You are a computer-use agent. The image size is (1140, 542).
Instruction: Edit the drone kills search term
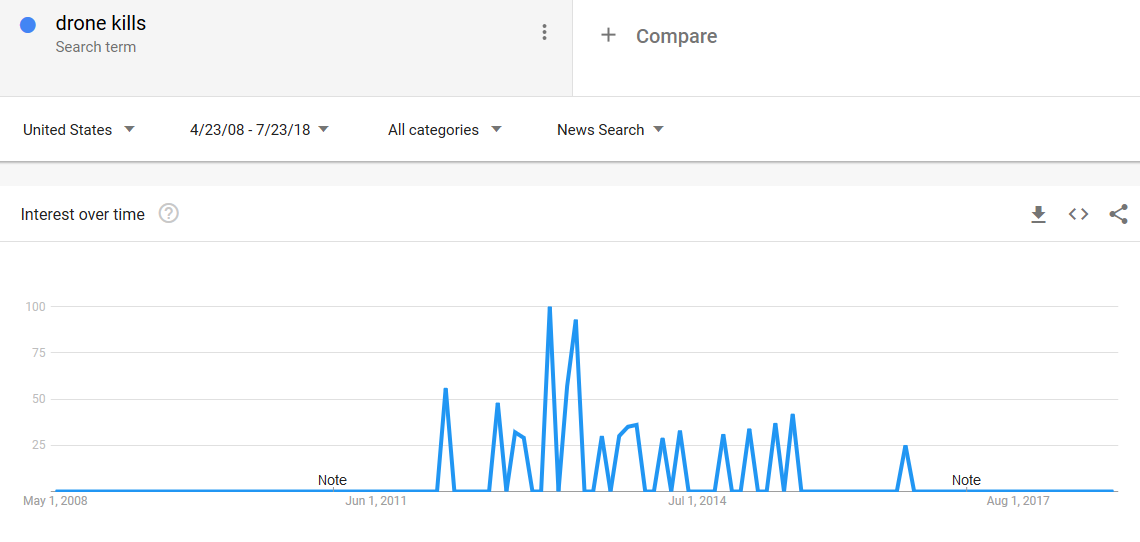tap(101, 23)
